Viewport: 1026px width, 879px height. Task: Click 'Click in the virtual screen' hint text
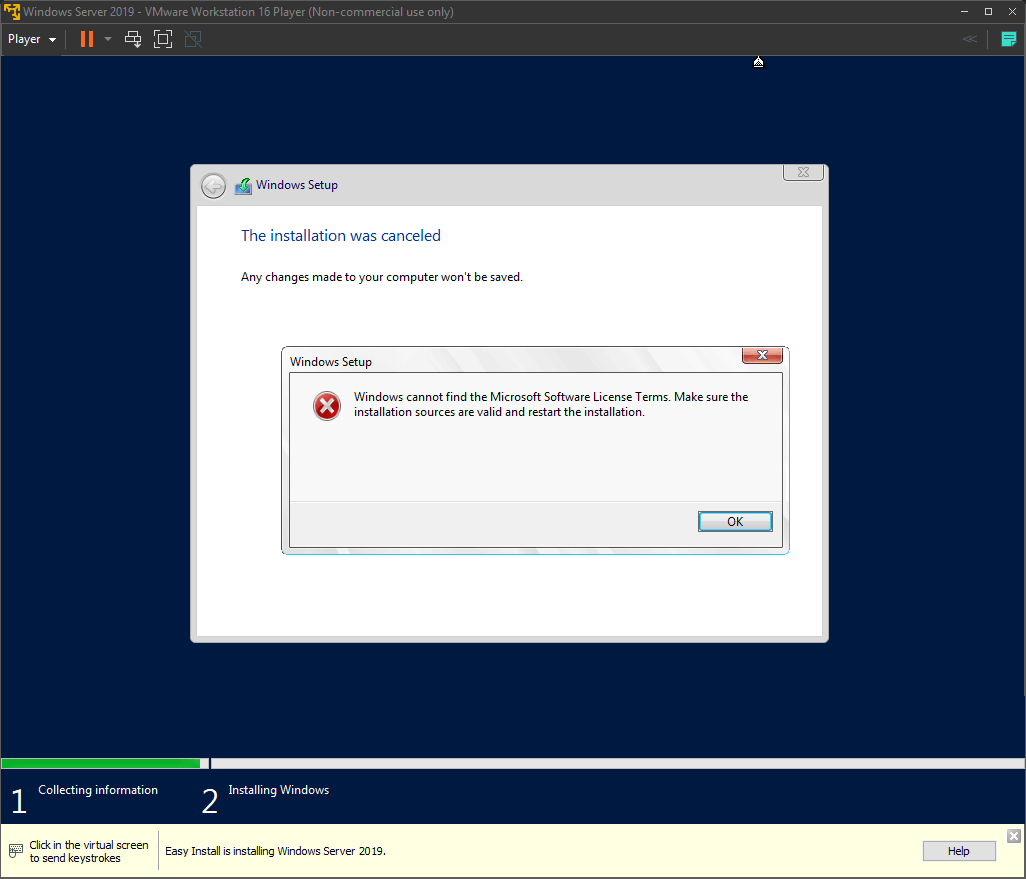pos(89,851)
